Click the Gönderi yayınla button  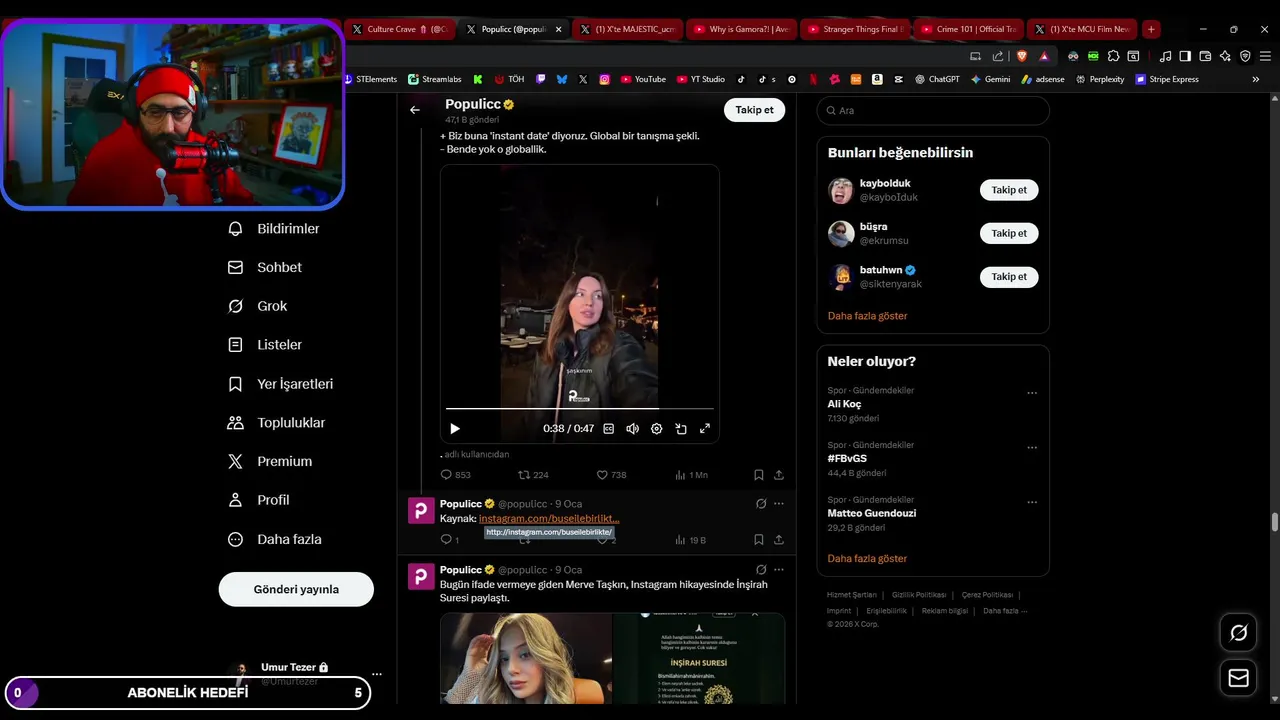(296, 589)
